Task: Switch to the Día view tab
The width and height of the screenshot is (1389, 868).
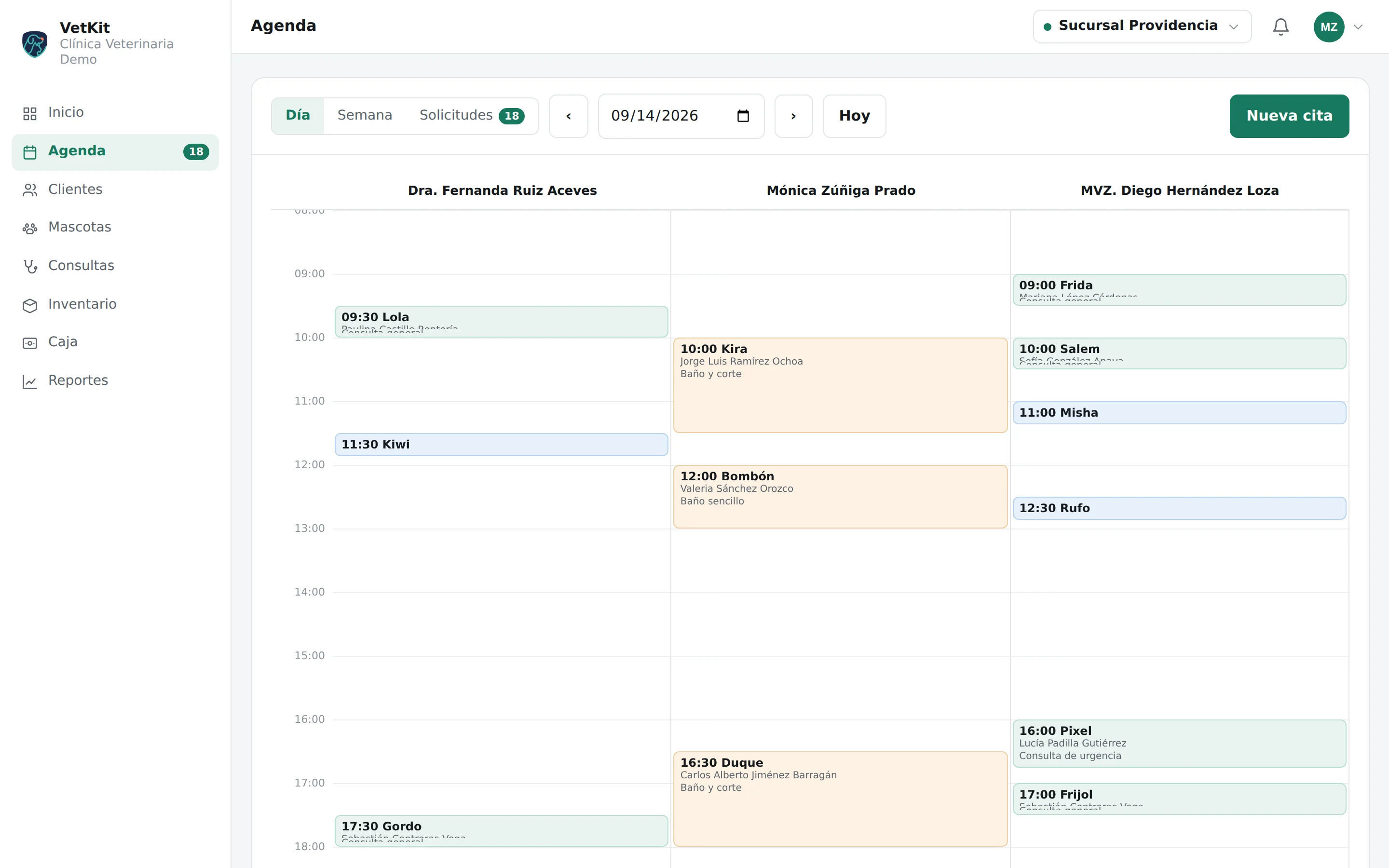Action: tap(298, 115)
